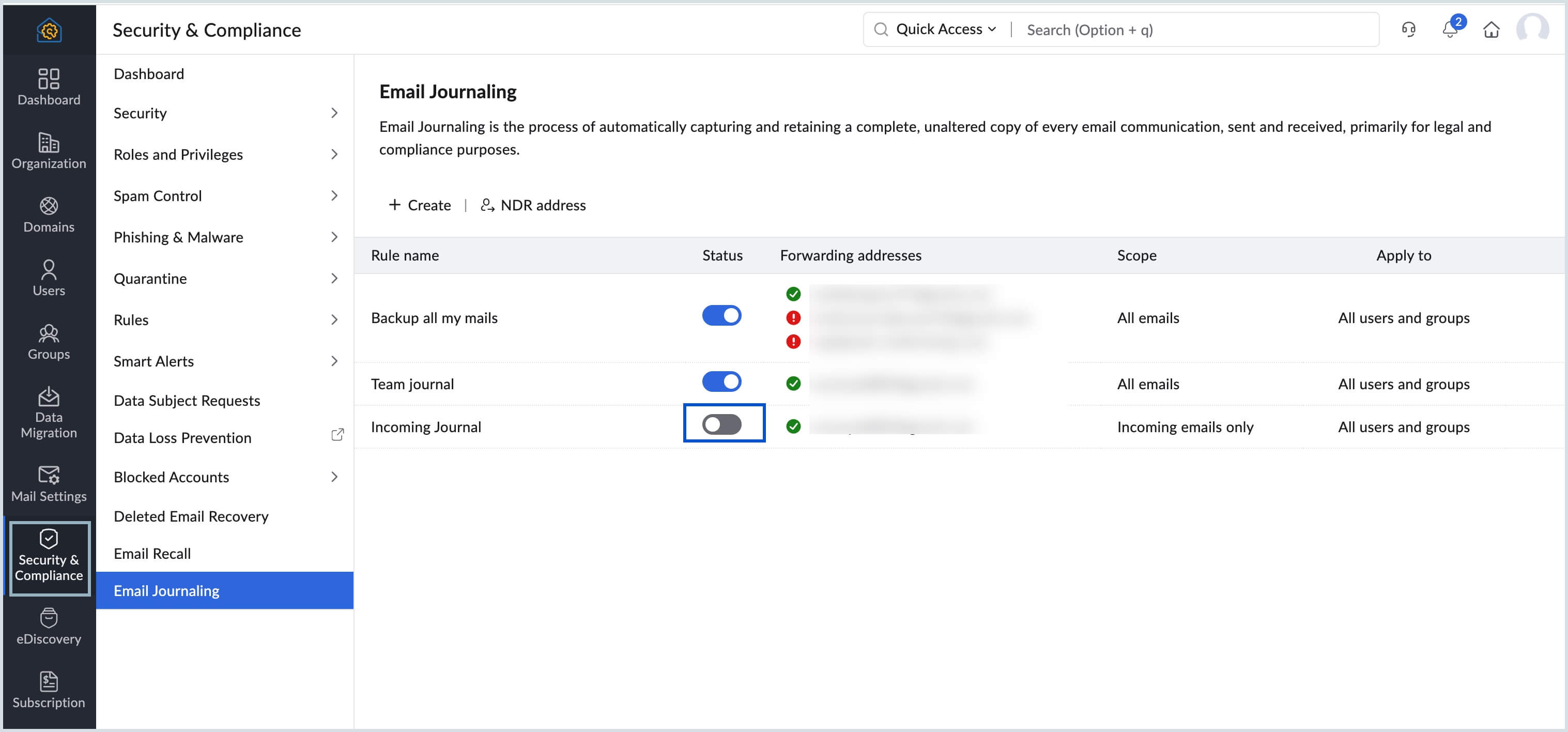This screenshot has height=732, width=1568.
Task: Expand the Spam Control chevron
Action: pos(333,195)
